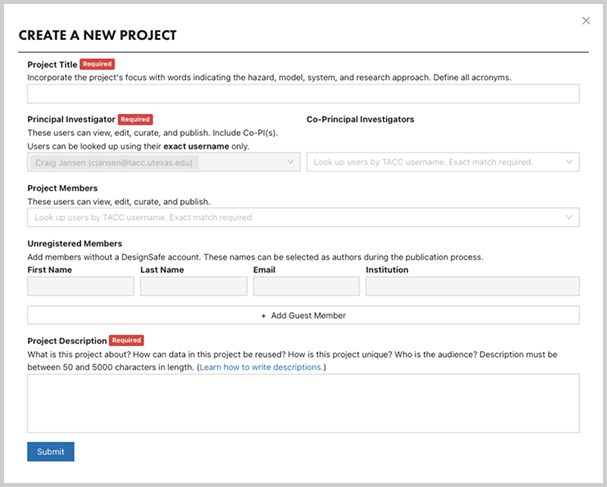Click the Project Title text field

303,94
